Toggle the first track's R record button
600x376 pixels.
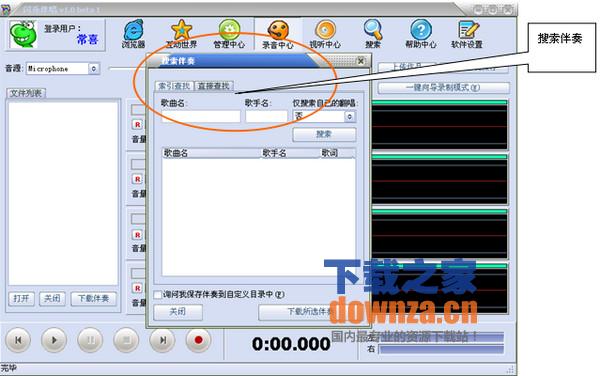137,125
